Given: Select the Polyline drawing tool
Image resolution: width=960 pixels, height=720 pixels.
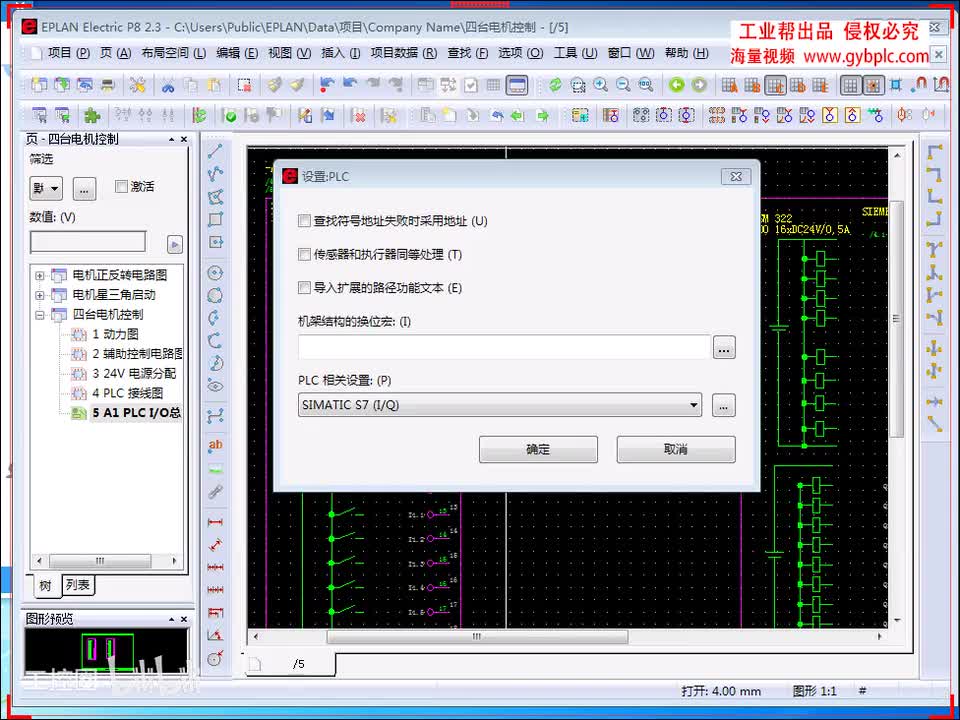Looking at the screenshot, I should pyautogui.click(x=215, y=174).
